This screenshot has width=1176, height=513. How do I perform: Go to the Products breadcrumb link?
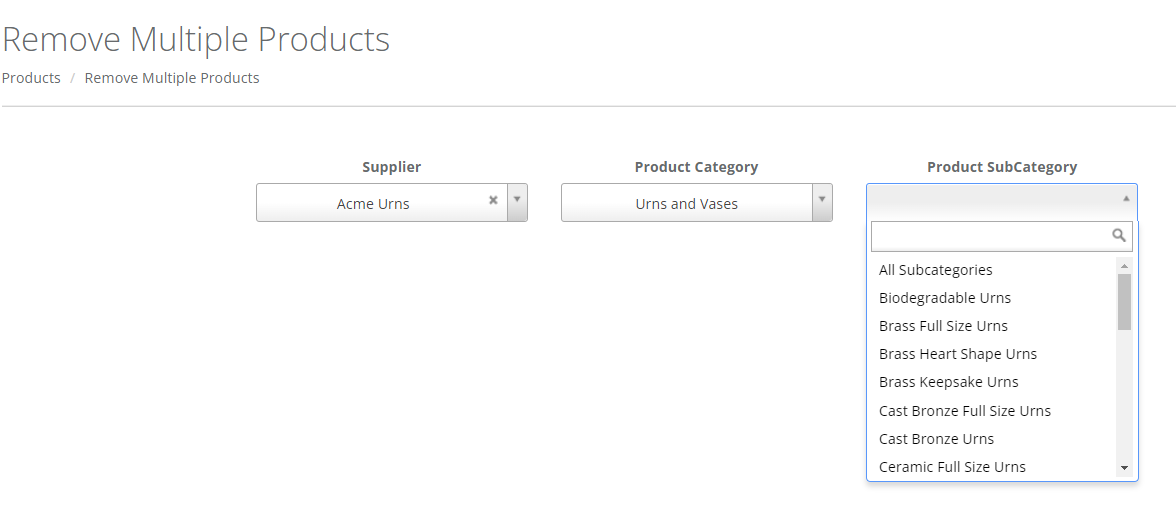tap(31, 78)
